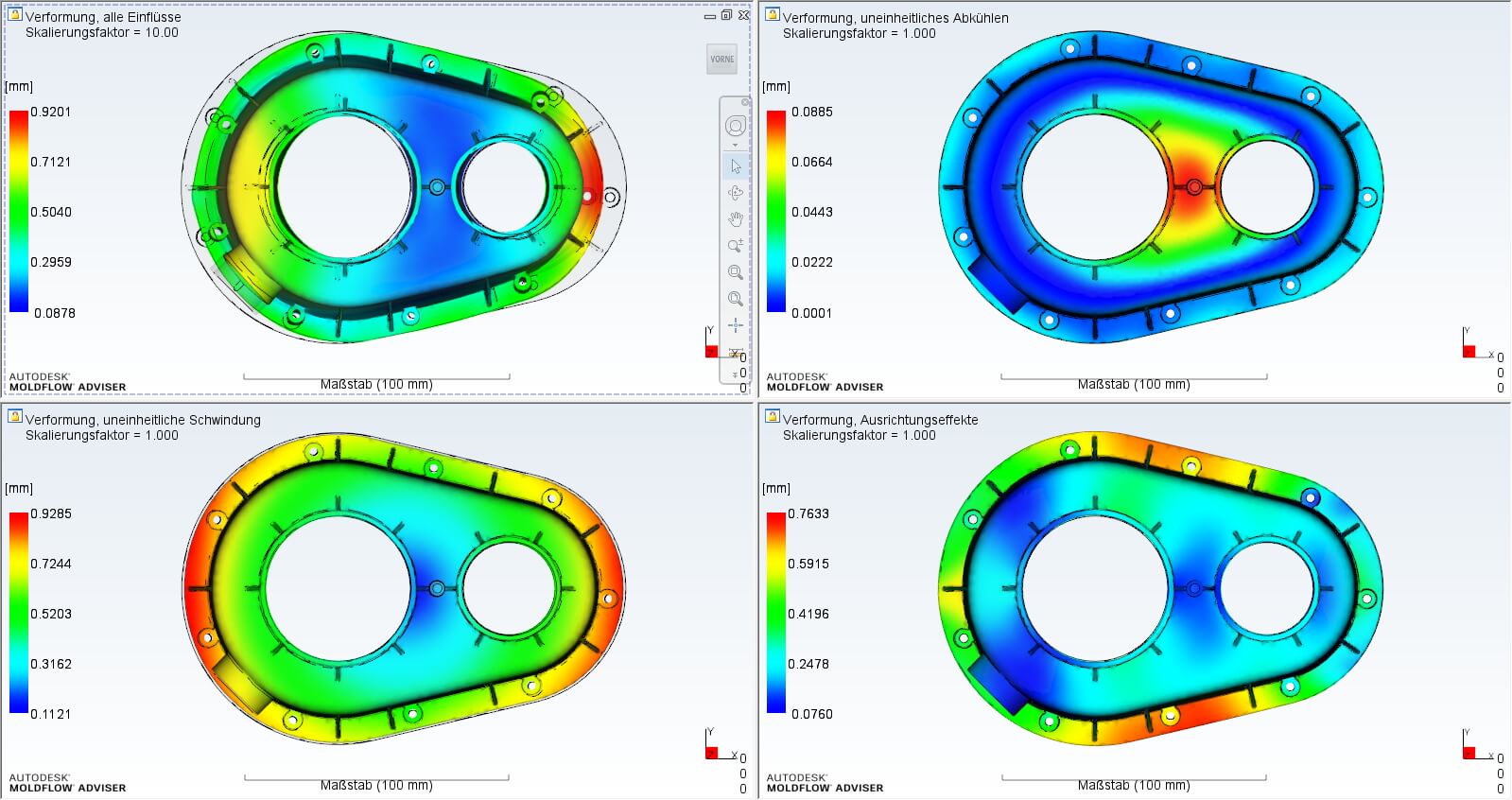Toggle lock icon for 'Verformung, alle Einflüsse'
This screenshot has height=800, width=1512.
pyautogui.click(x=15, y=14)
